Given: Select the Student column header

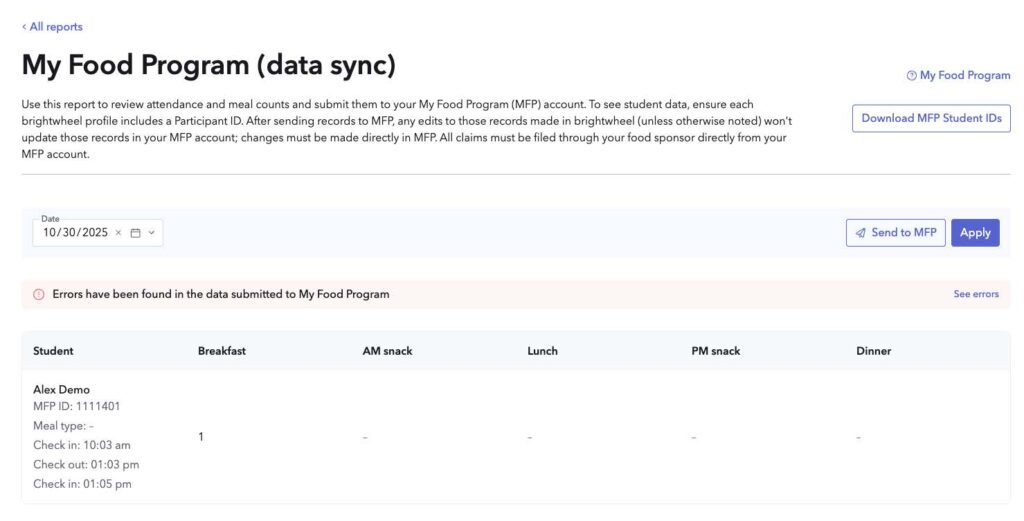Looking at the screenshot, I should click(53, 351).
